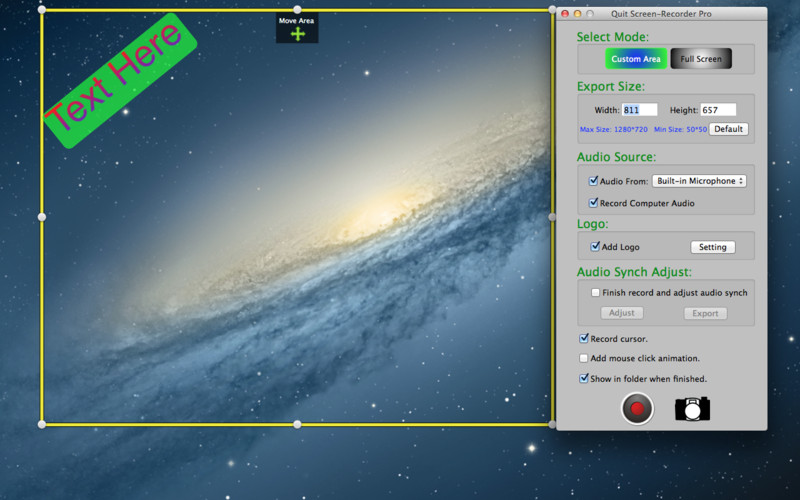Click the Height input field
The height and width of the screenshot is (500, 800).
tap(718, 110)
